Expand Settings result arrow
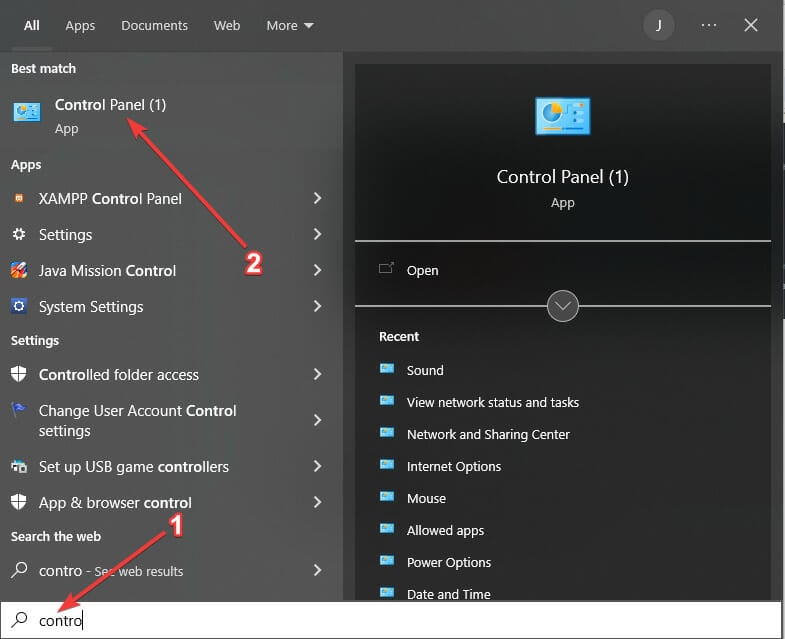This screenshot has width=785, height=639. point(317,234)
